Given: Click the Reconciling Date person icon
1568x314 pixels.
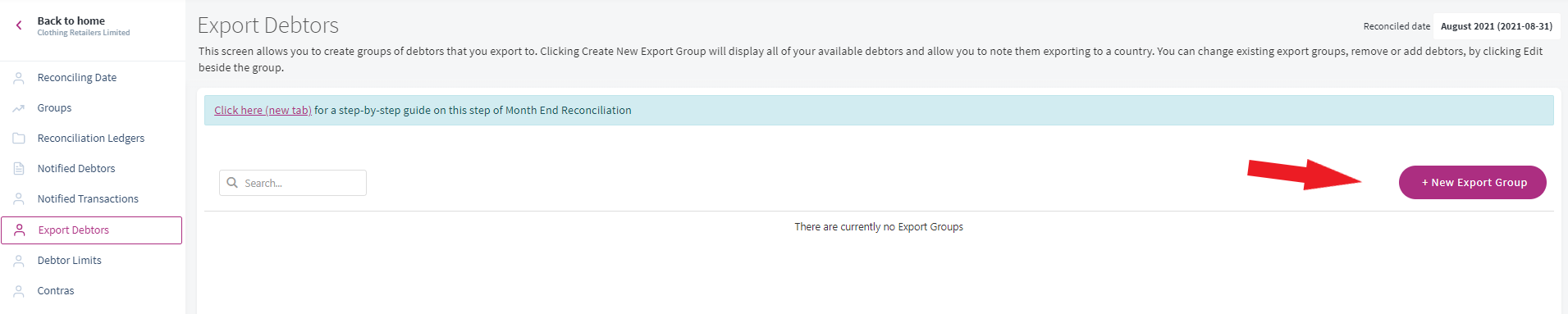Looking at the screenshot, I should (x=19, y=78).
